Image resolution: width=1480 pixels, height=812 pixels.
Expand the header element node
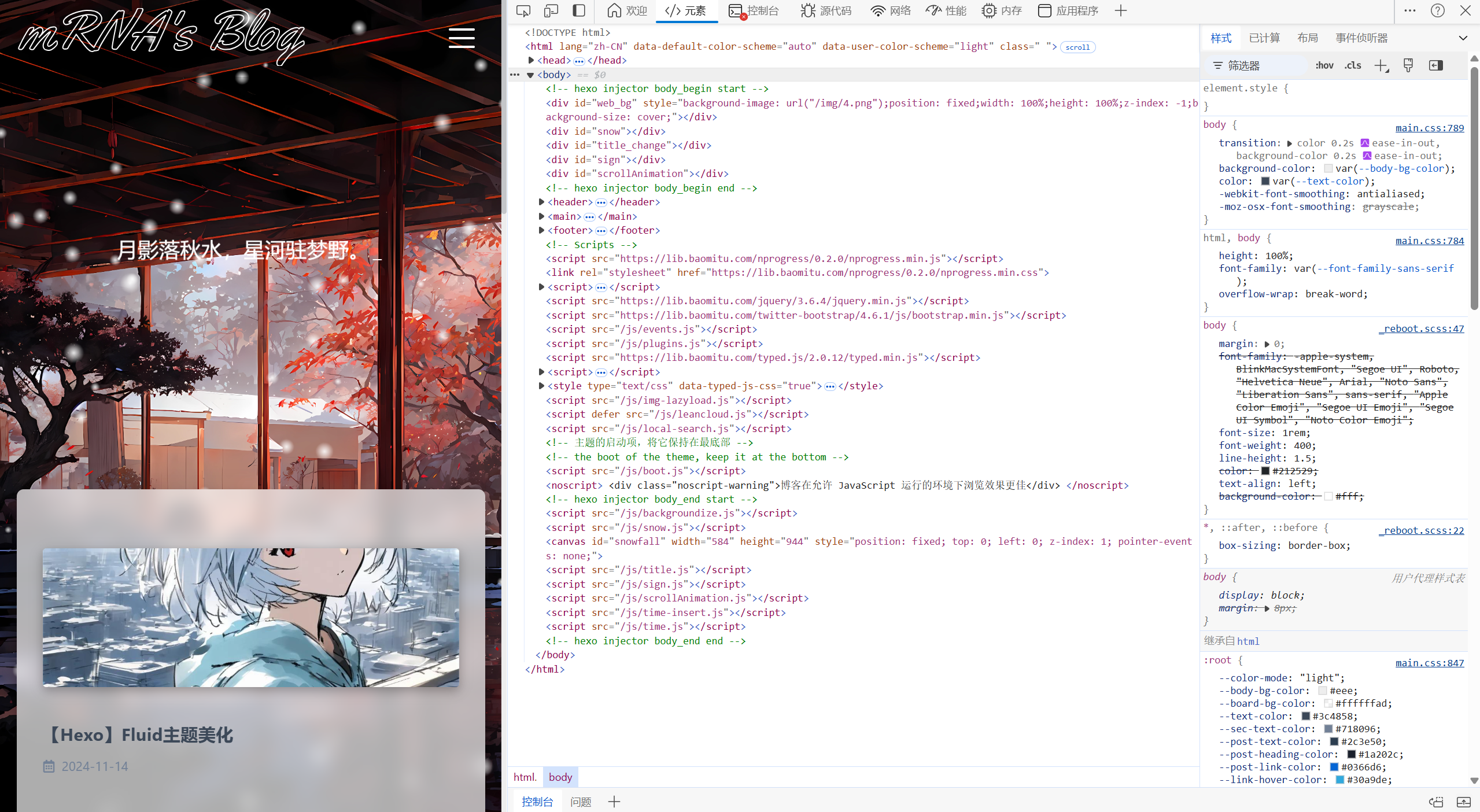tap(541, 202)
